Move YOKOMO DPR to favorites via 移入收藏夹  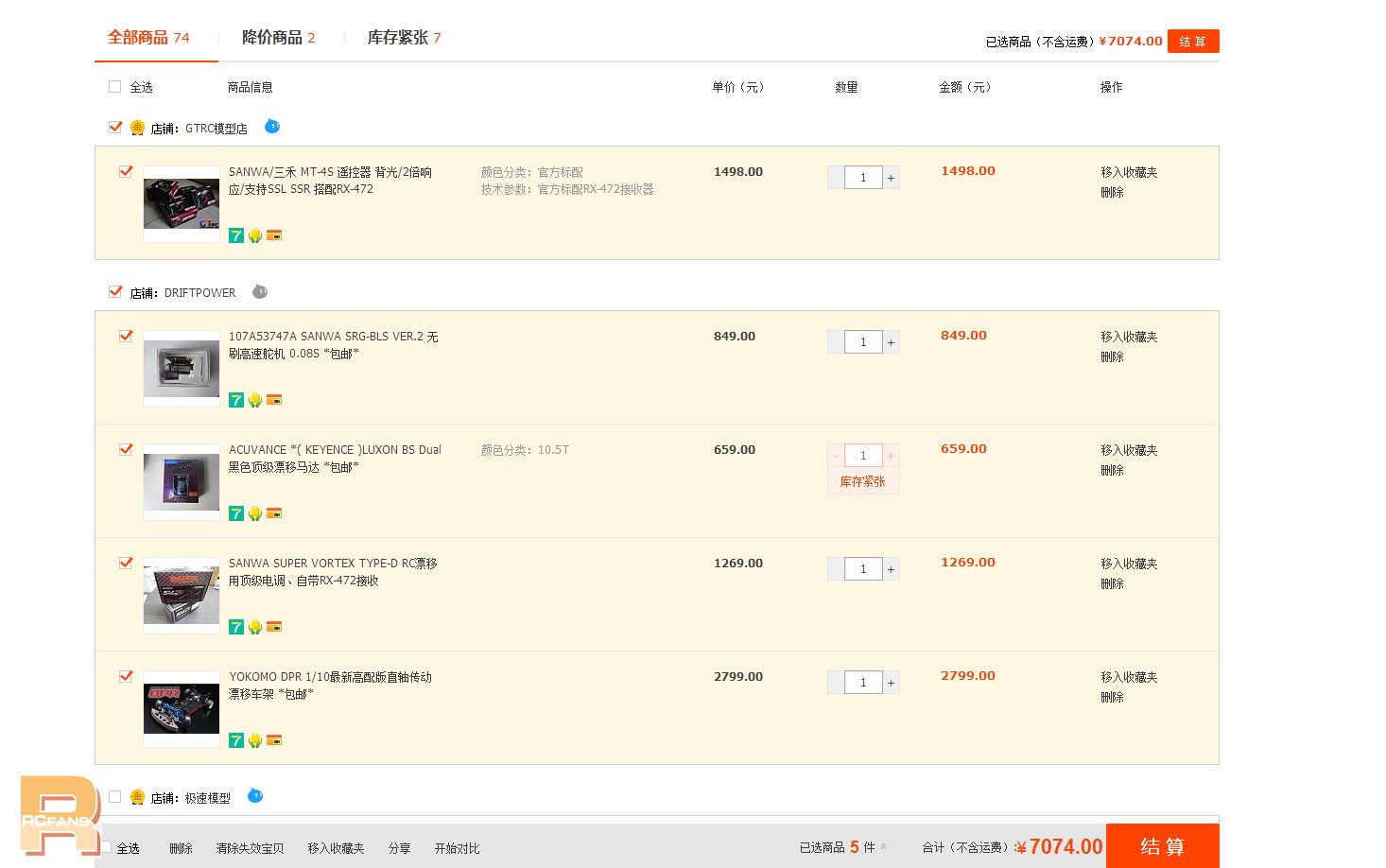(1129, 677)
